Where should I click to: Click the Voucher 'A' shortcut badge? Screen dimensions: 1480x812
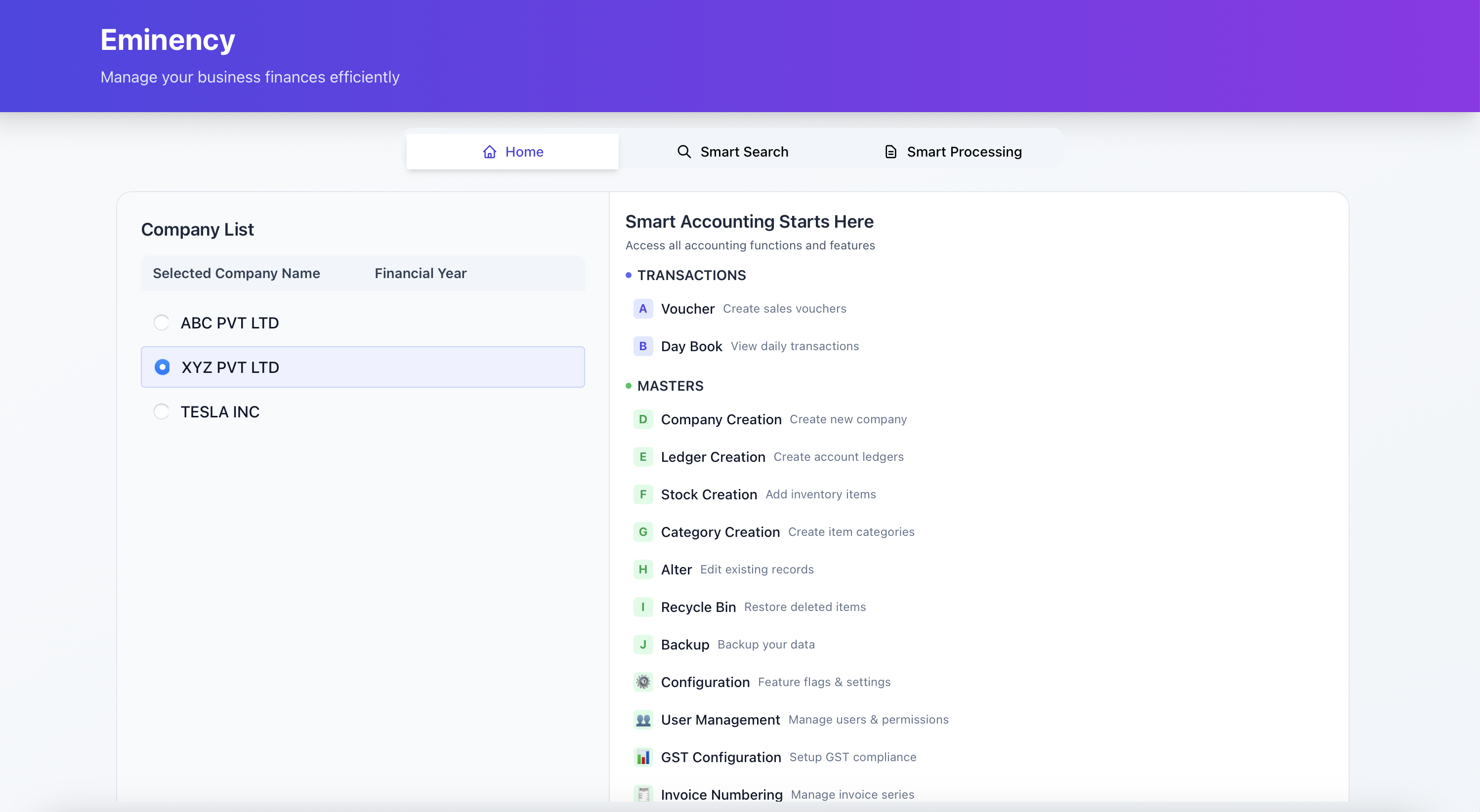click(x=643, y=308)
